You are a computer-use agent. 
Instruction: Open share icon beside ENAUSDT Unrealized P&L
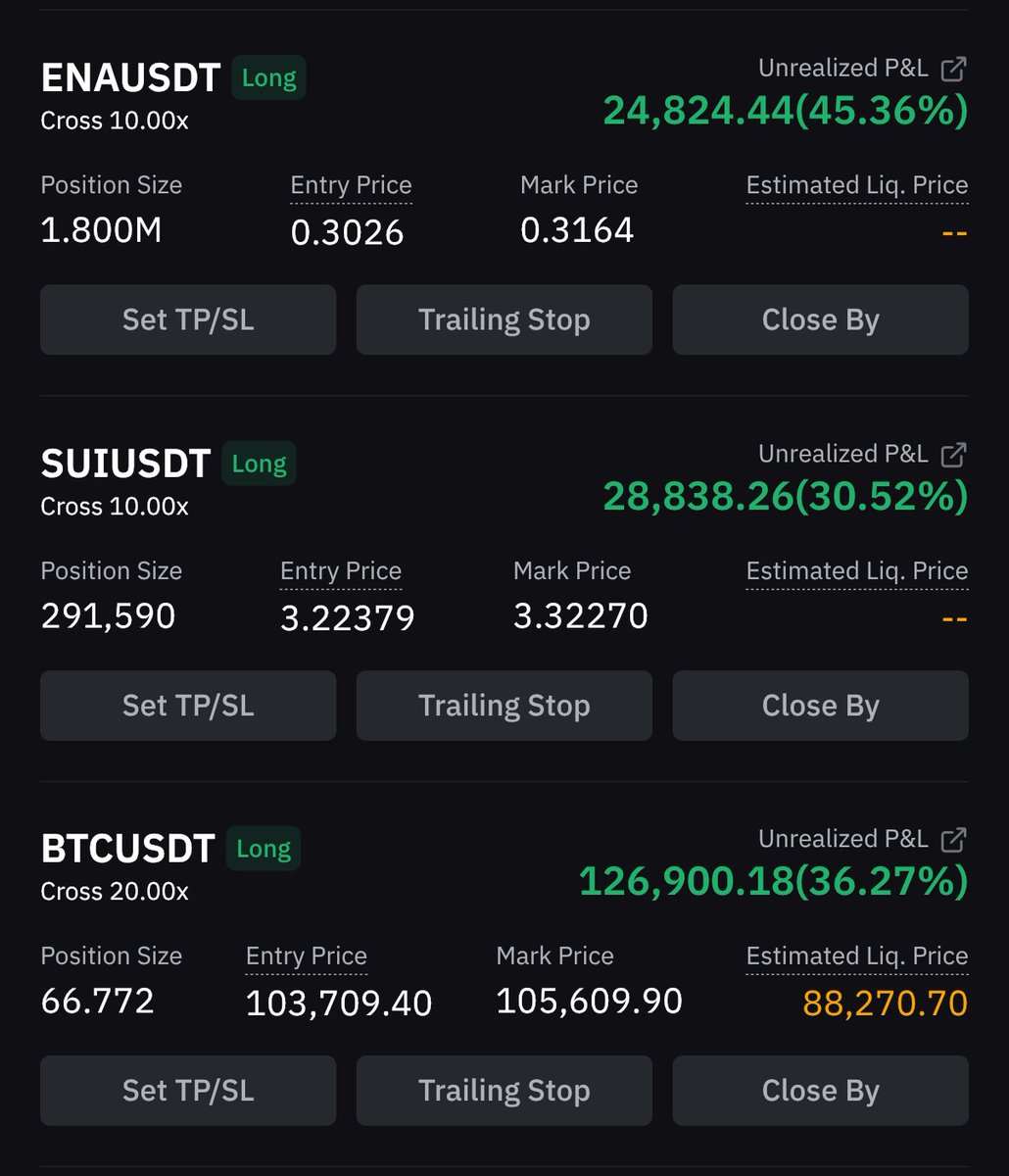tap(953, 69)
